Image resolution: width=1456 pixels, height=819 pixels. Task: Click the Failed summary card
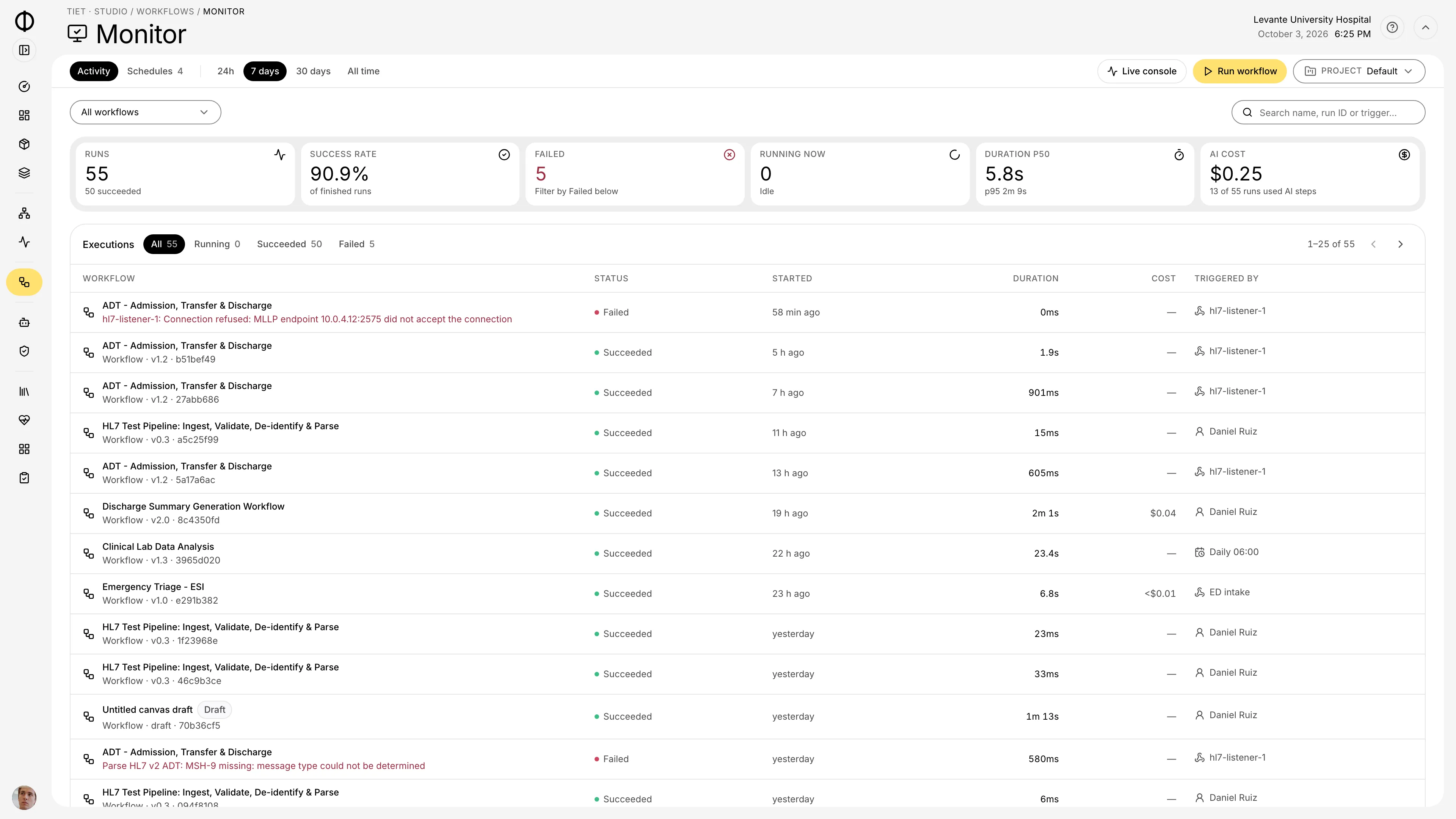click(634, 174)
